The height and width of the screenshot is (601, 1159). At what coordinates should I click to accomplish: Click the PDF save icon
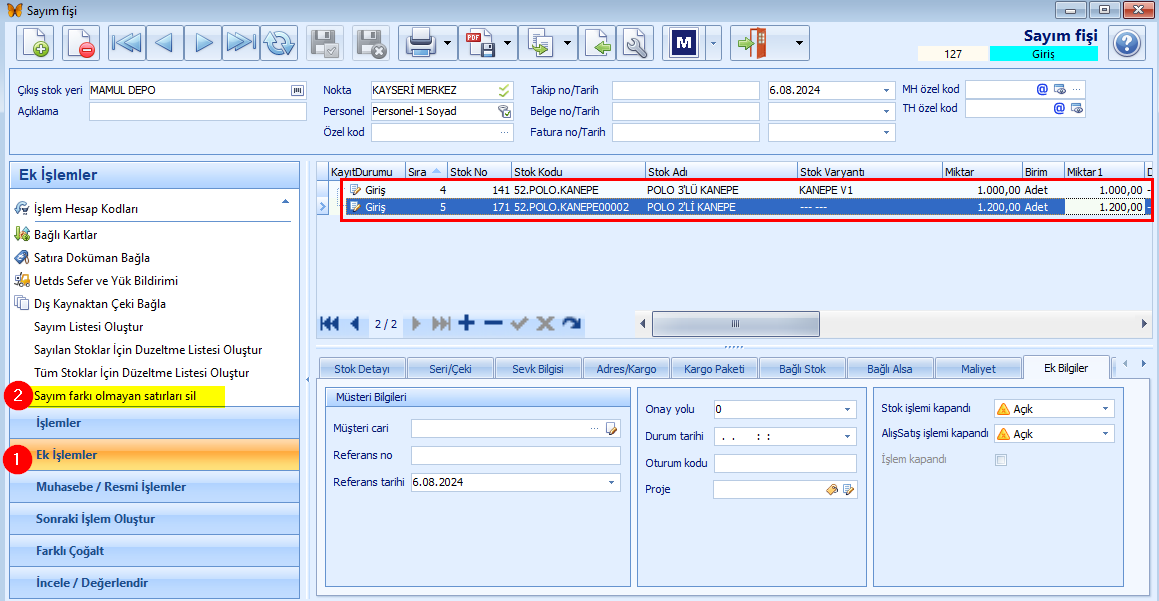480,43
